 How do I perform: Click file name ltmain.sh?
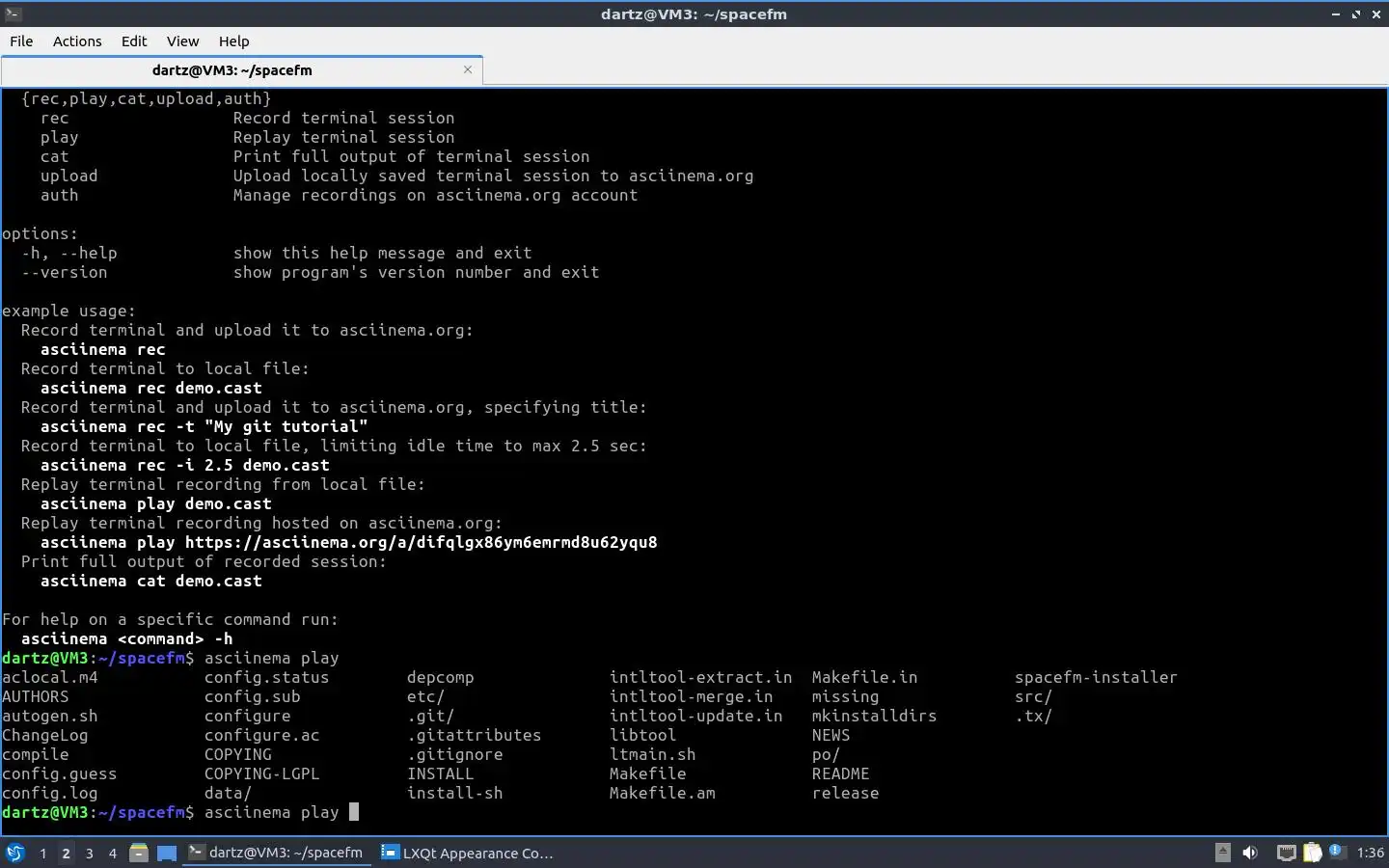pos(653,754)
